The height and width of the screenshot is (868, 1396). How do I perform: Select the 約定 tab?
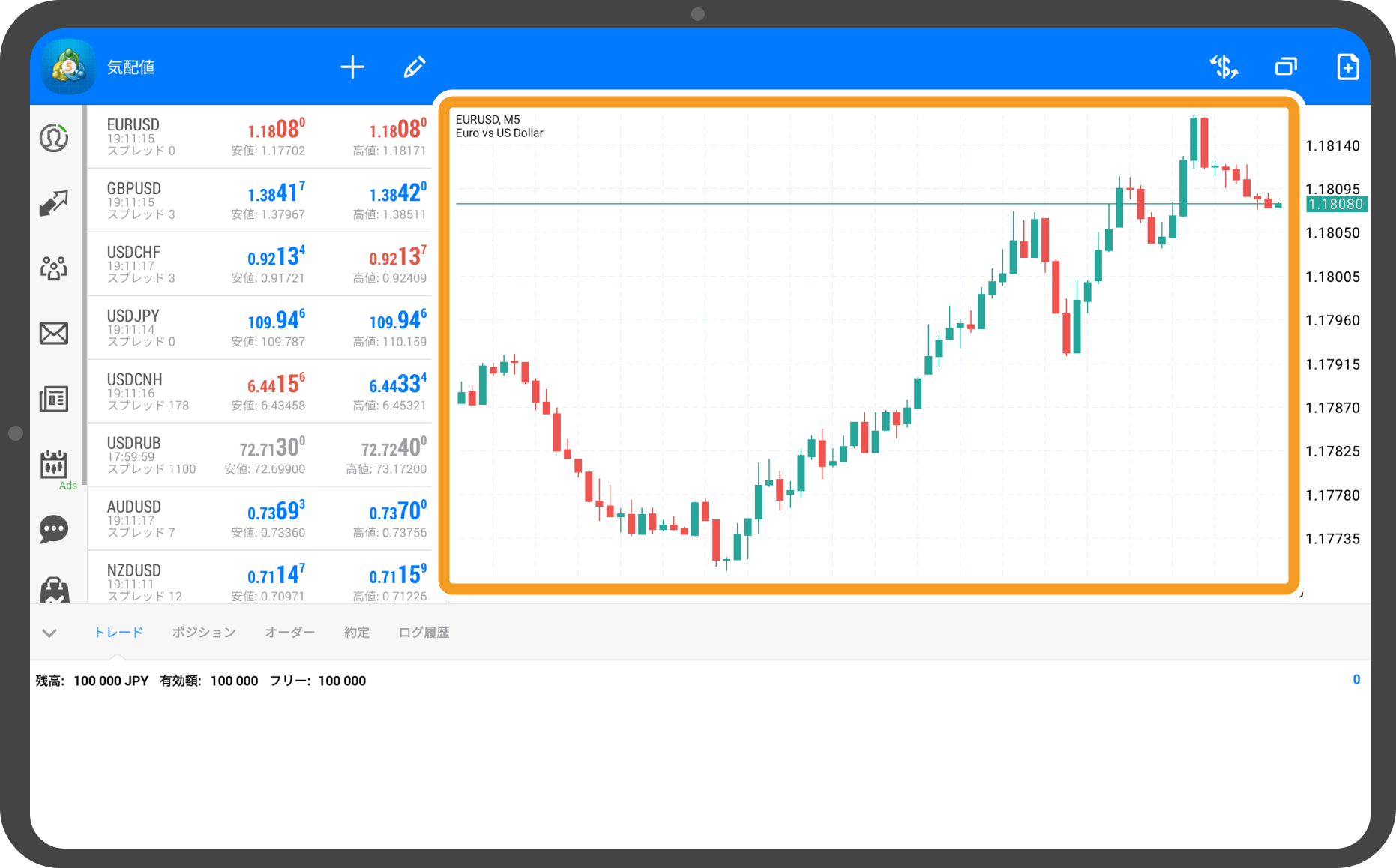click(x=357, y=633)
